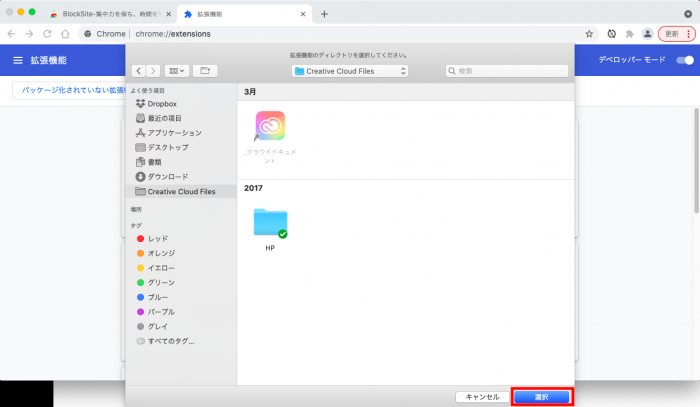The height and width of the screenshot is (407, 700).
Task: Open the 更新 Chrome update menu
Action: tap(676, 33)
